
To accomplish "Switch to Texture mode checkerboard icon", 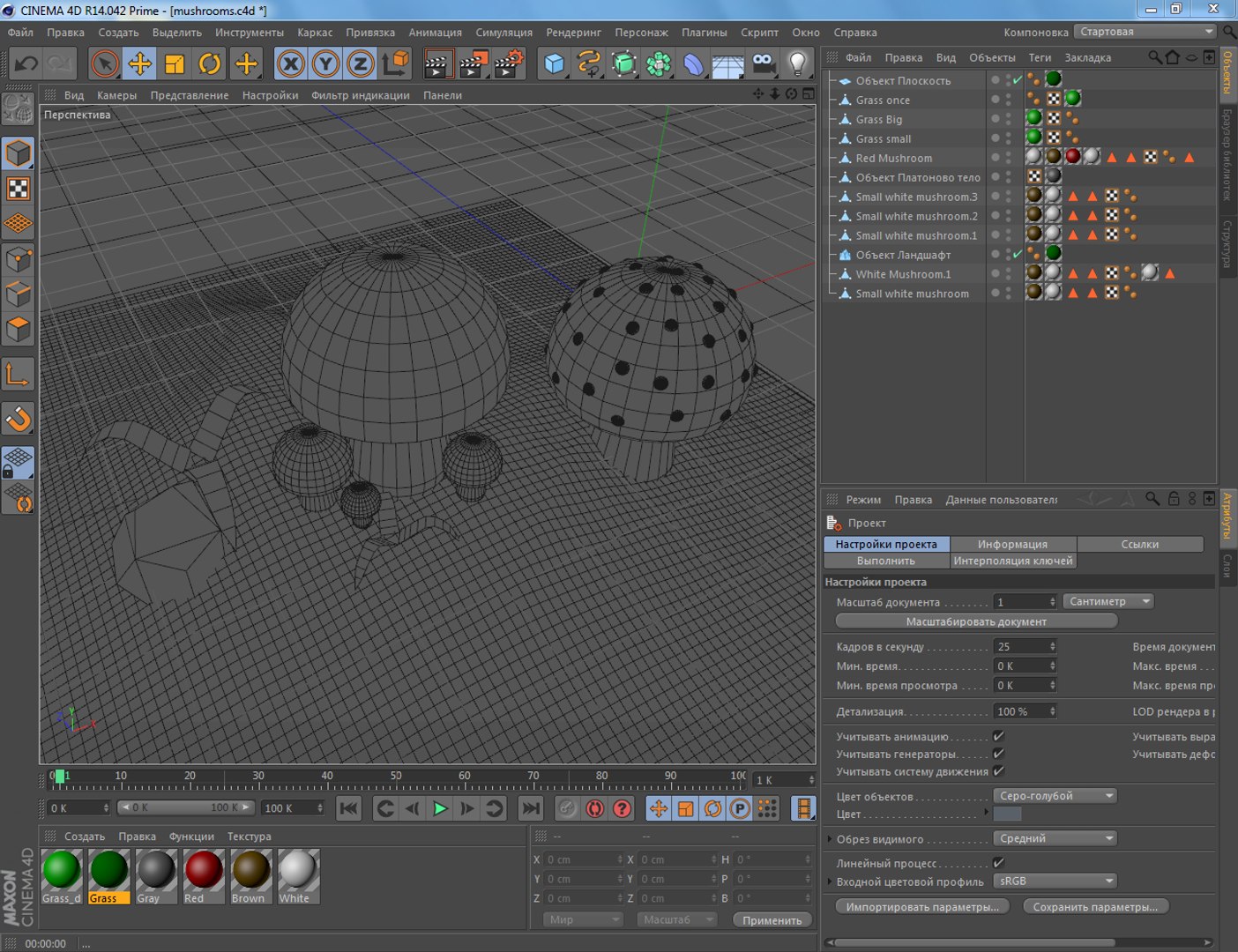I will tap(19, 189).
